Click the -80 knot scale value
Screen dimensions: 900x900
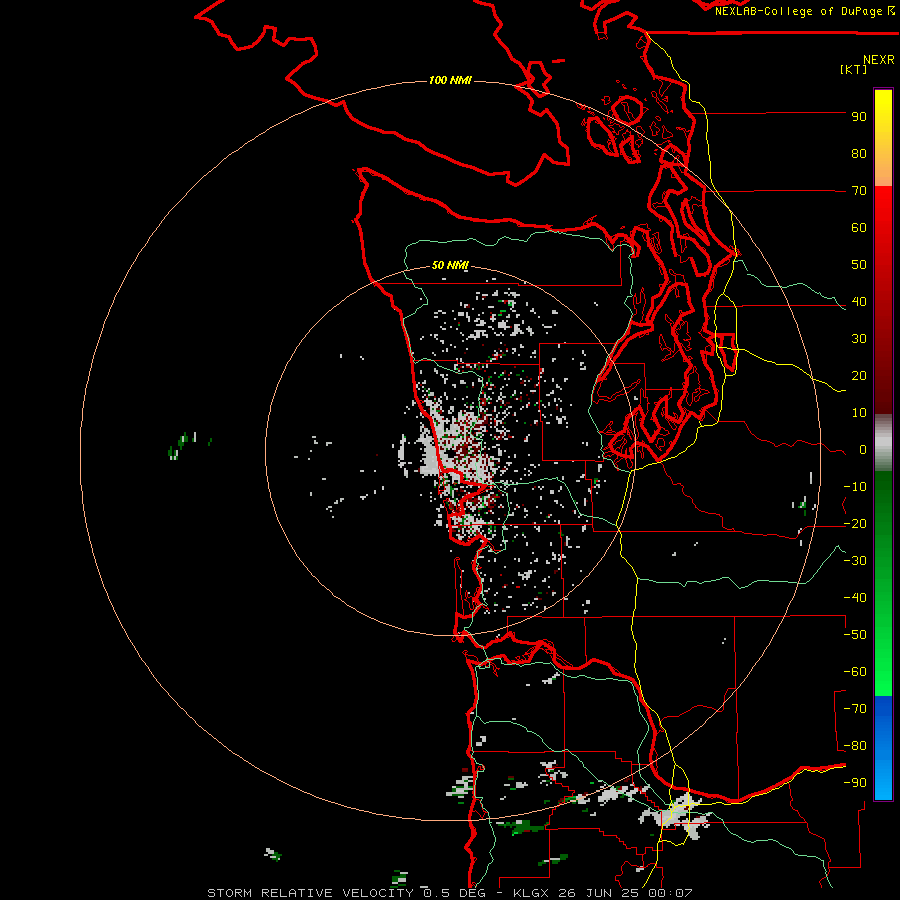[855, 746]
